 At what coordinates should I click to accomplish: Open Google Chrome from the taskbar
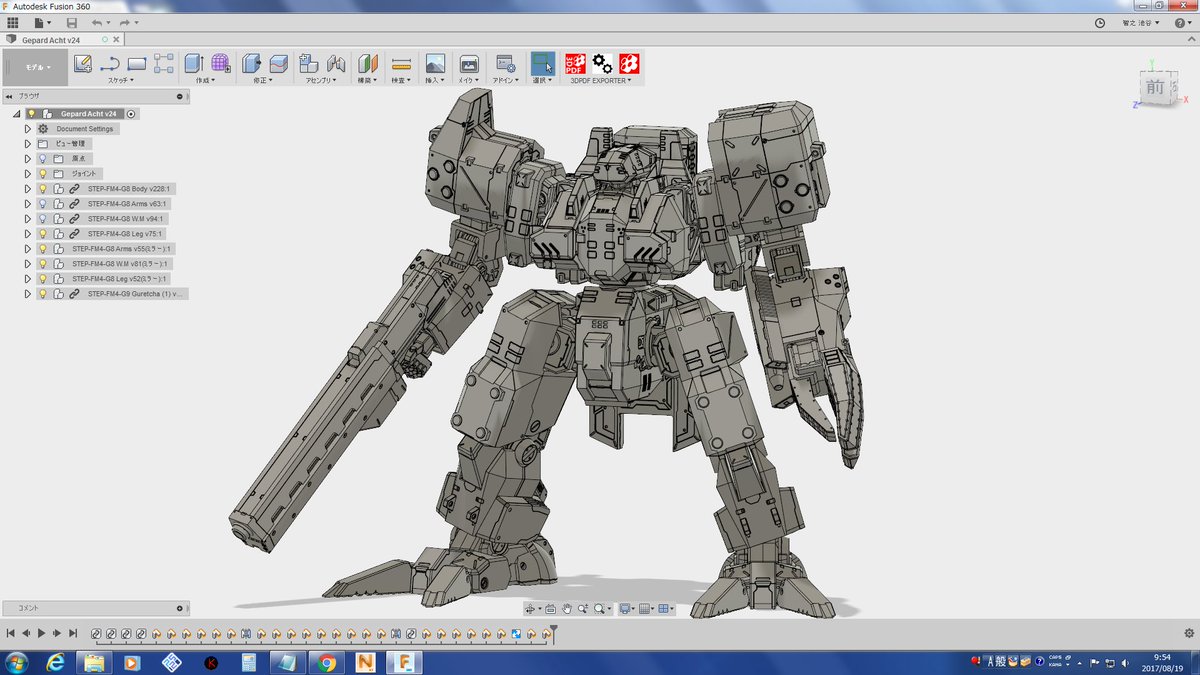click(x=326, y=662)
